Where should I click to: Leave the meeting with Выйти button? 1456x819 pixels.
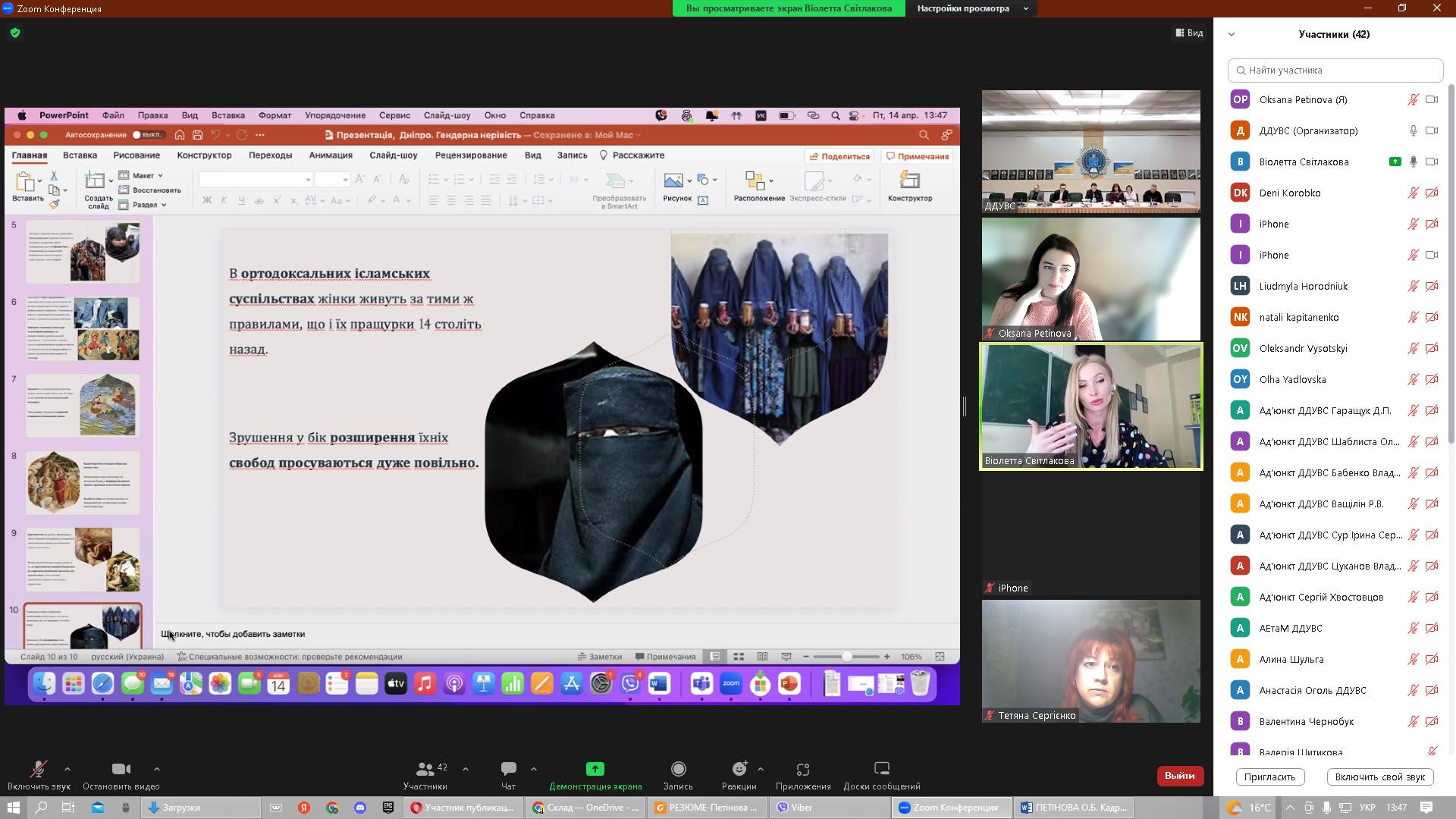click(1179, 776)
